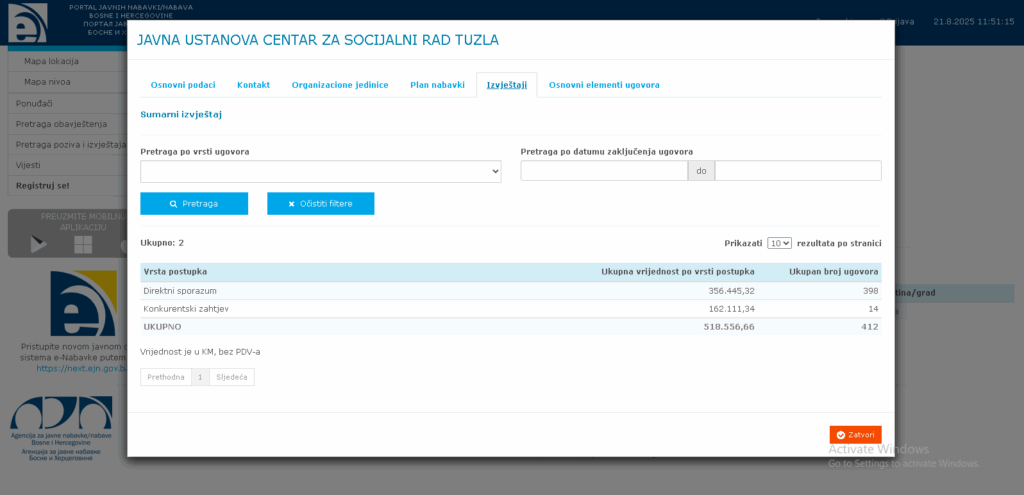Click the contract start date input field
Screen dimensions: 1024x495
tap(604, 171)
